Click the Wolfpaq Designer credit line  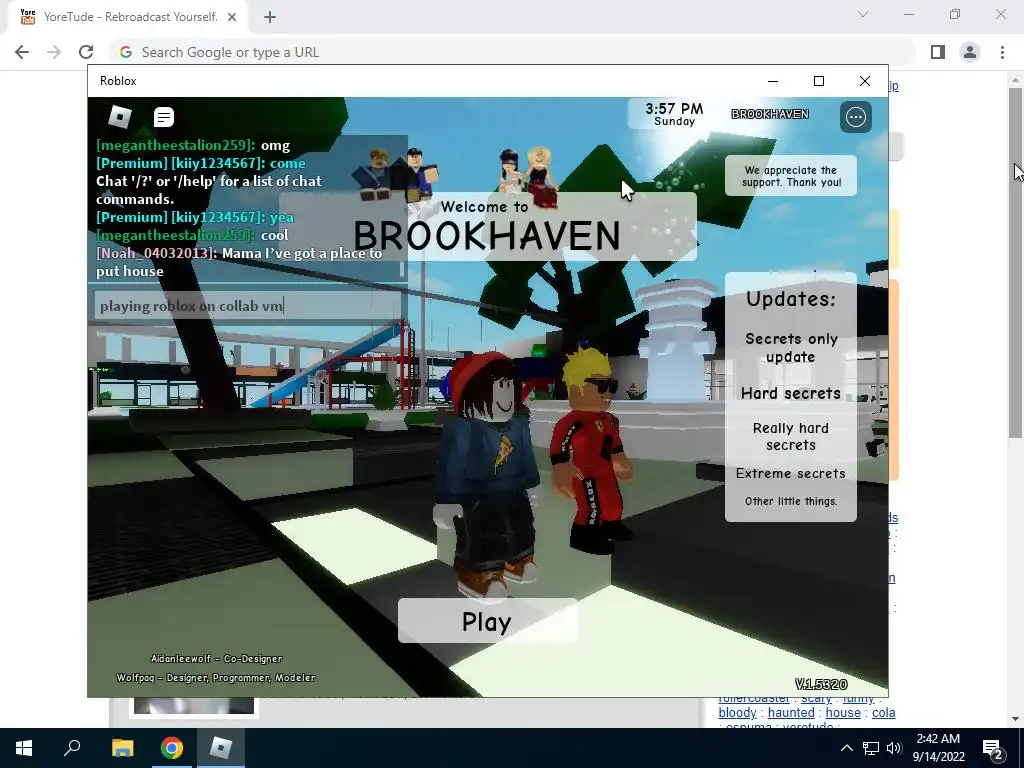pyautogui.click(x=216, y=678)
